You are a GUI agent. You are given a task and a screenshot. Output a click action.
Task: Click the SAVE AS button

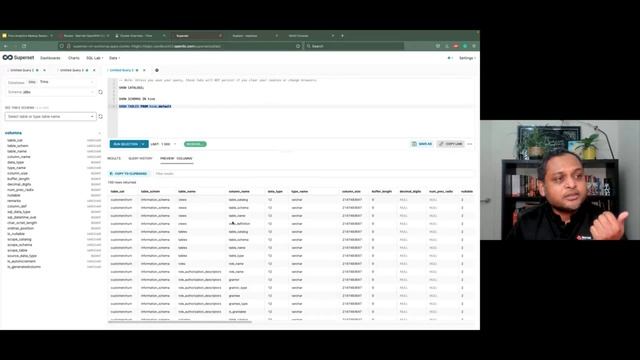[x=422, y=144]
